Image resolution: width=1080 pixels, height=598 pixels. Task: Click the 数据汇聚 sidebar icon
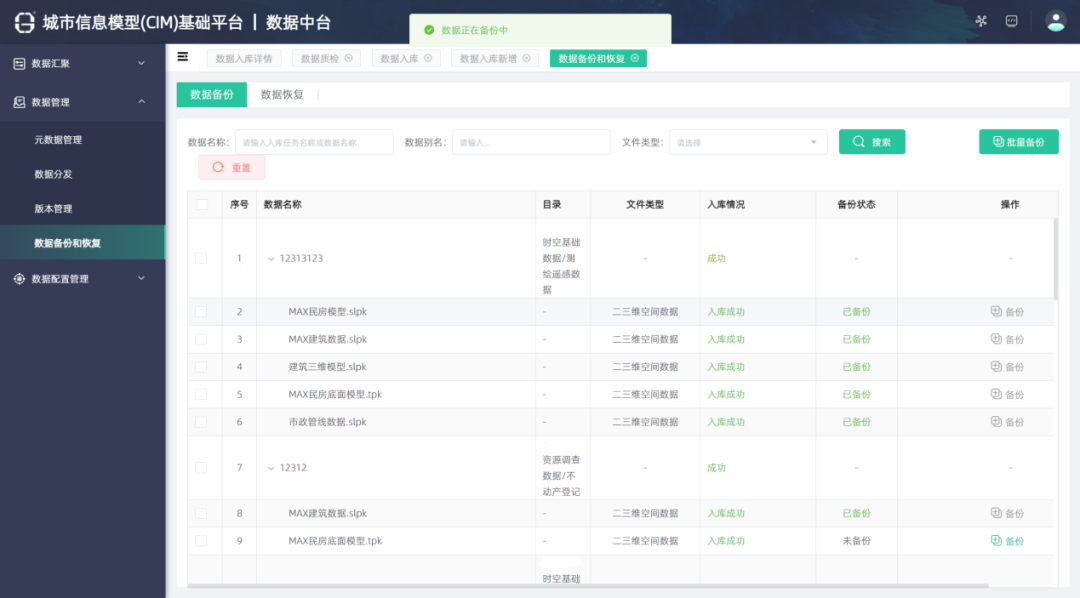click(x=19, y=63)
